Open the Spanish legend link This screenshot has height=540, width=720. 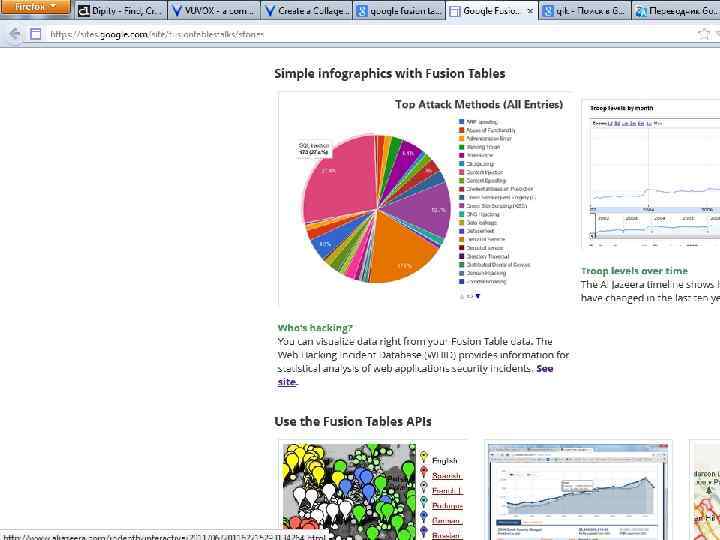click(x=447, y=476)
